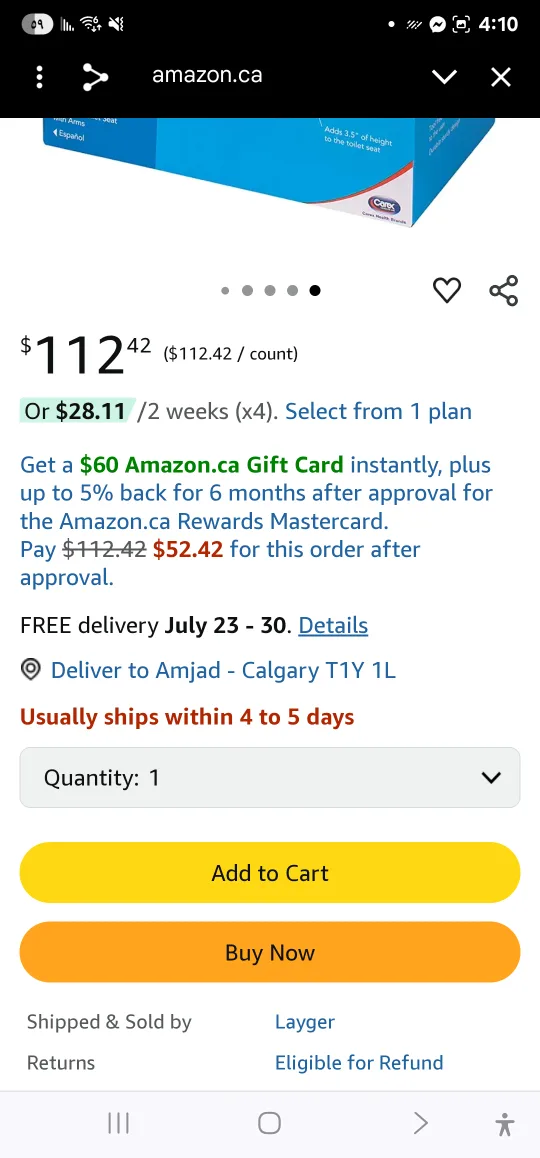This screenshot has width=540, height=1158.
Task: Tap the location pin icon
Action: click(x=30, y=671)
